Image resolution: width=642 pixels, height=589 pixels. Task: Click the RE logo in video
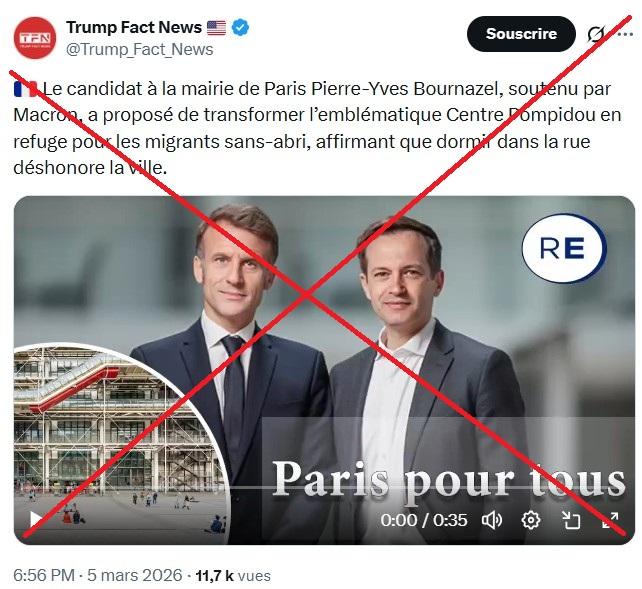[x=564, y=248]
